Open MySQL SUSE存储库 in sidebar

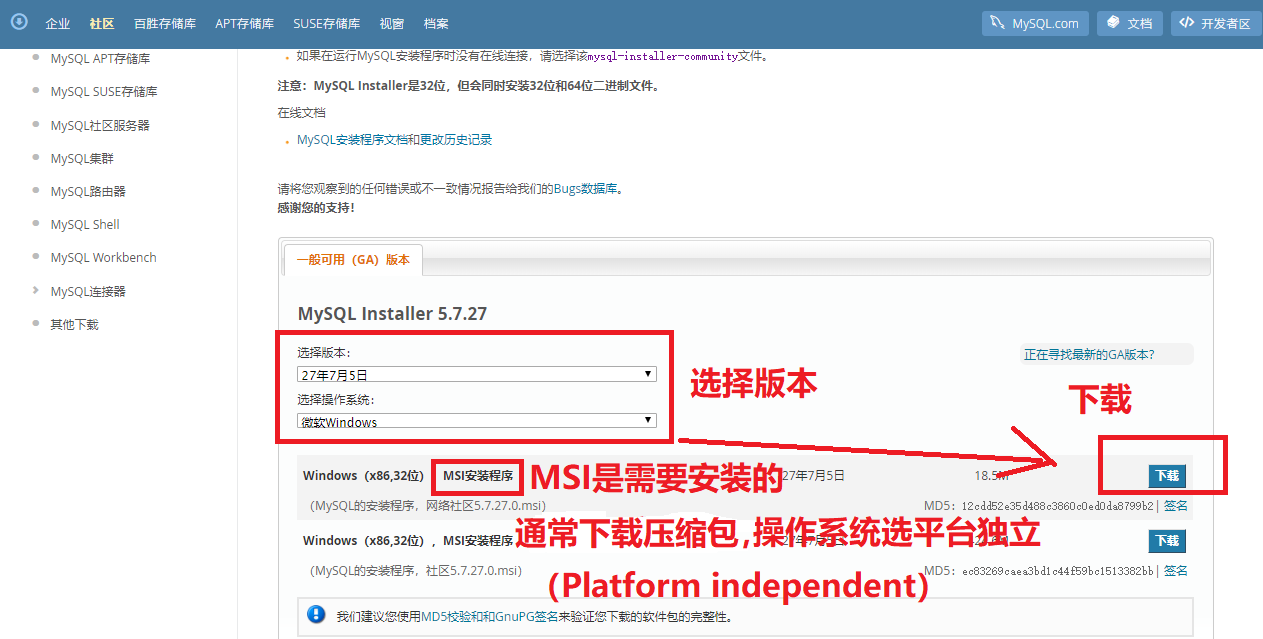click(104, 91)
